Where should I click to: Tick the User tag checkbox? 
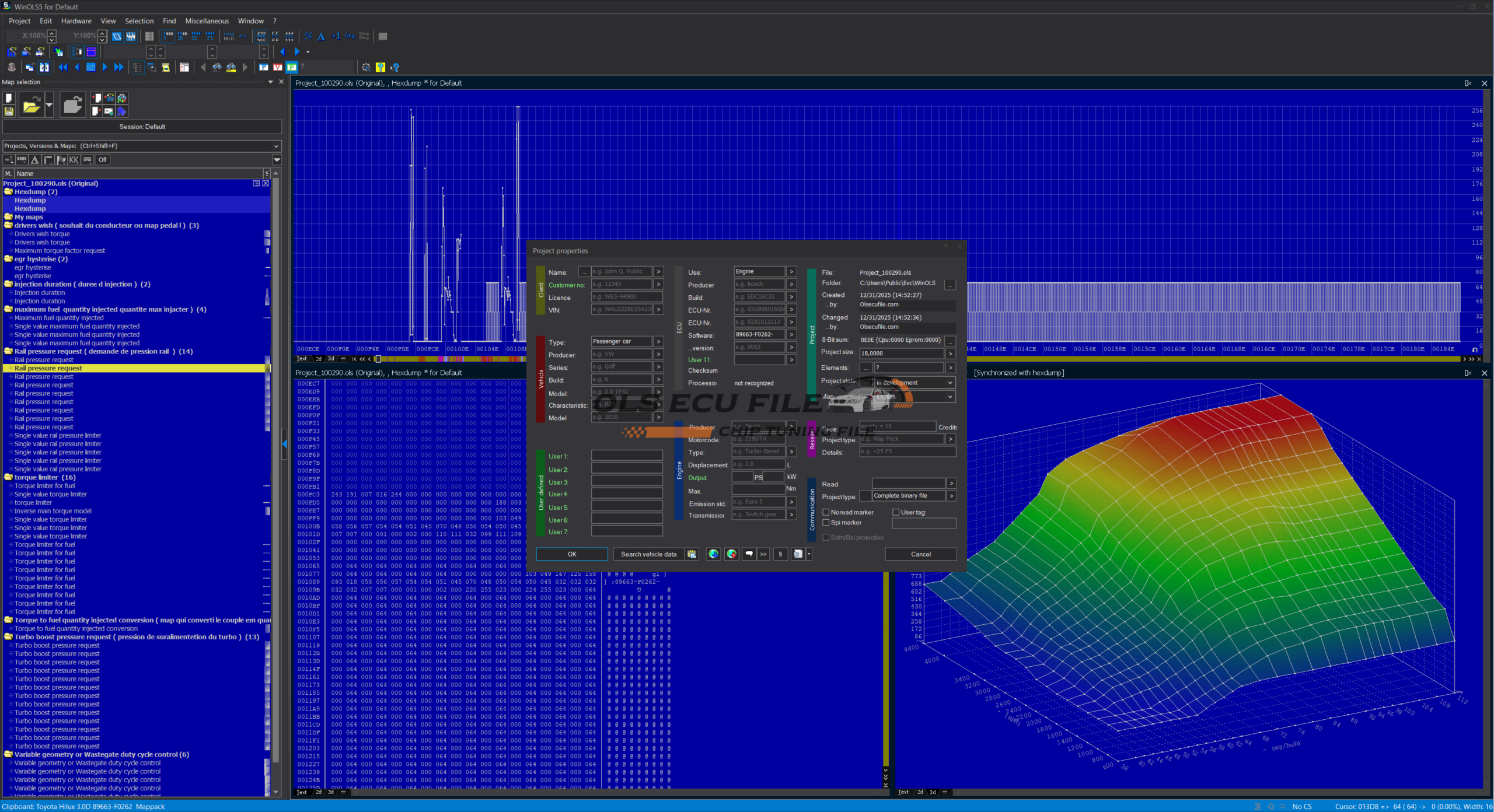click(896, 512)
